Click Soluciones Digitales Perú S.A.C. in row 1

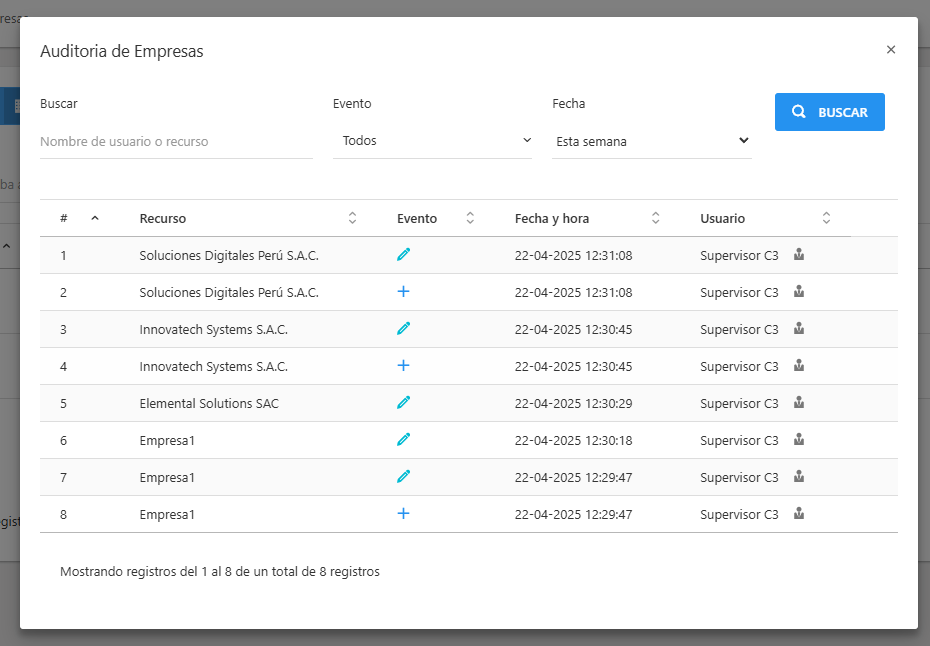[x=229, y=256]
